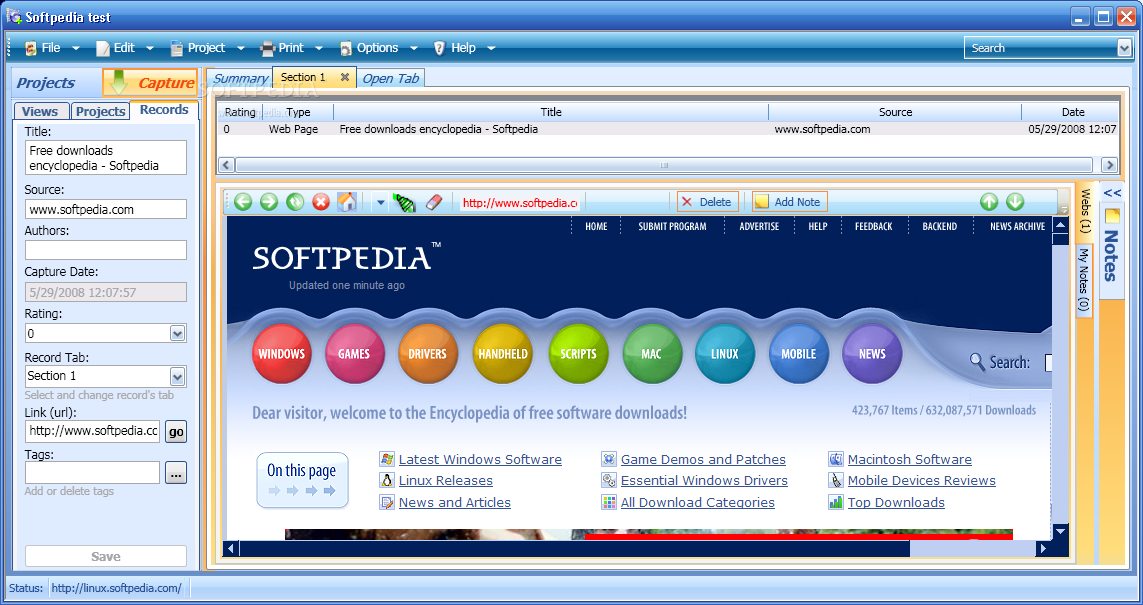Viewport: 1143px width, 605px height.
Task: Click the Source input field
Action: point(106,209)
